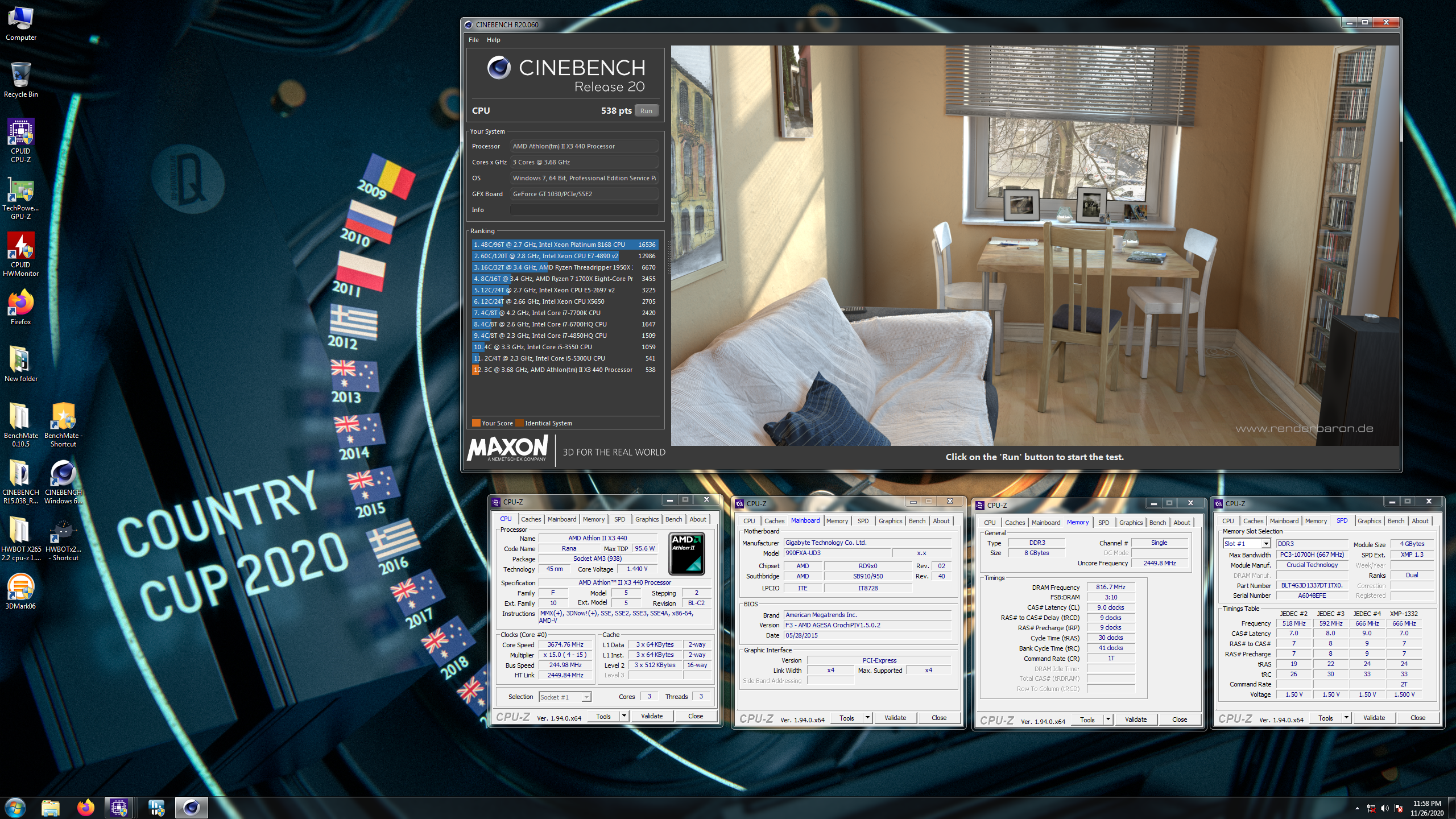Open the Slot #1 memory slot dropdown
This screenshot has height=819, width=1456.
1247,544
